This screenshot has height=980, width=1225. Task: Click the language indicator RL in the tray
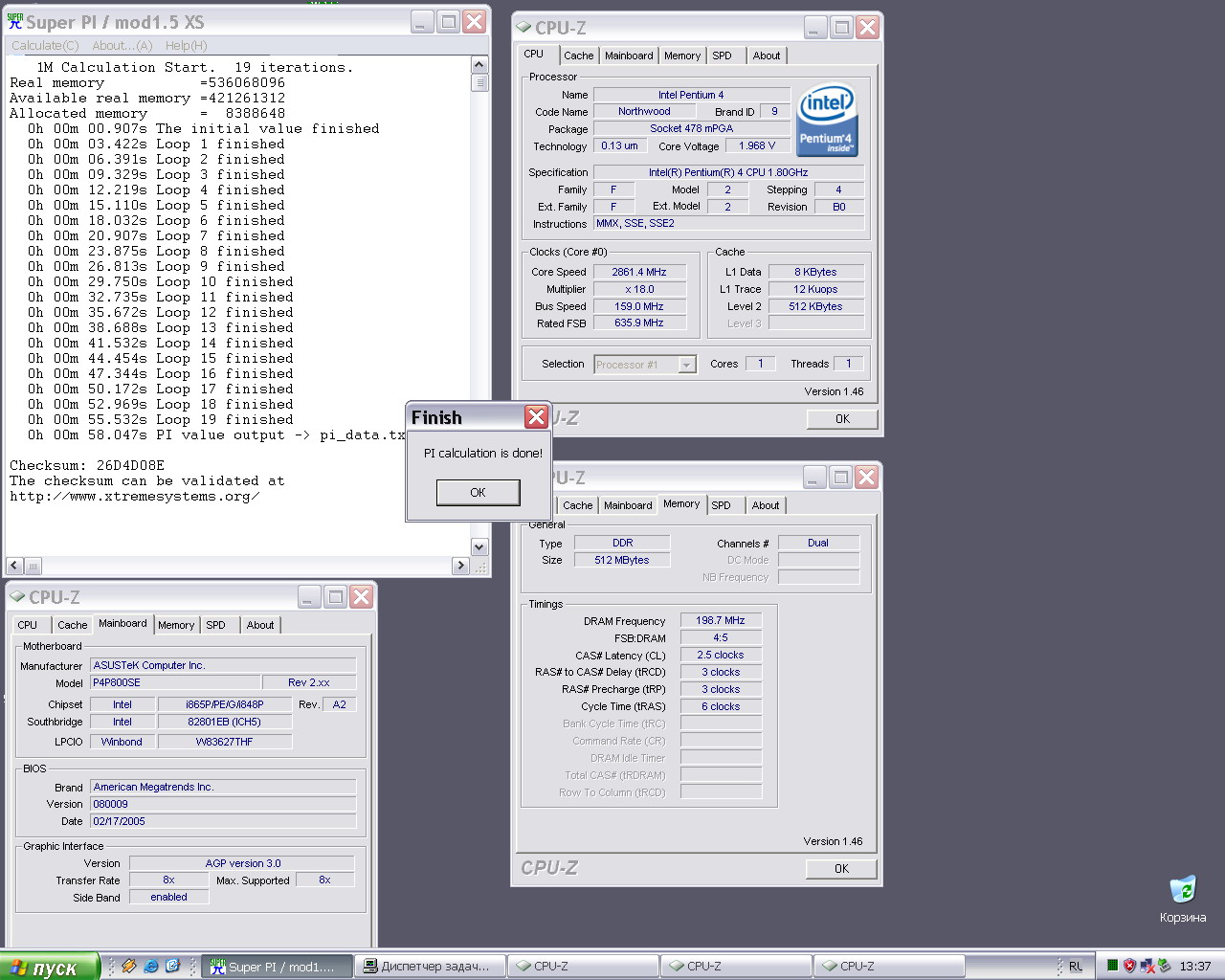pyautogui.click(x=1076, y=967)
